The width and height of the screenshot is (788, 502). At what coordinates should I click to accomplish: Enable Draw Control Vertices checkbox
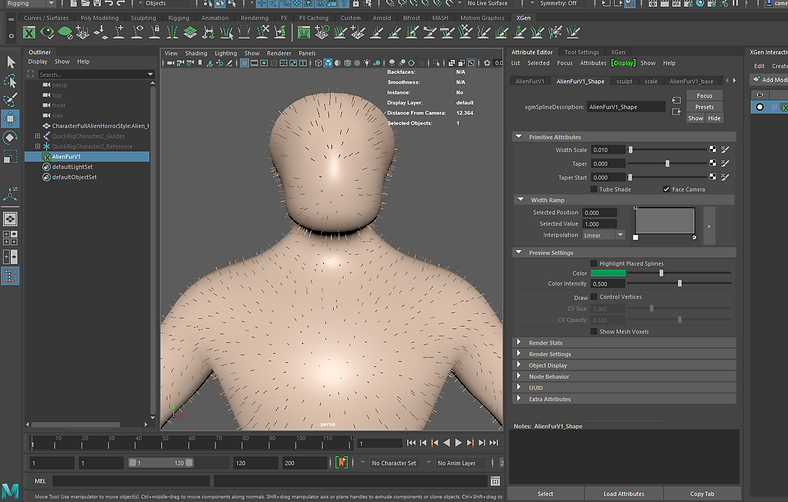[594, 296]
